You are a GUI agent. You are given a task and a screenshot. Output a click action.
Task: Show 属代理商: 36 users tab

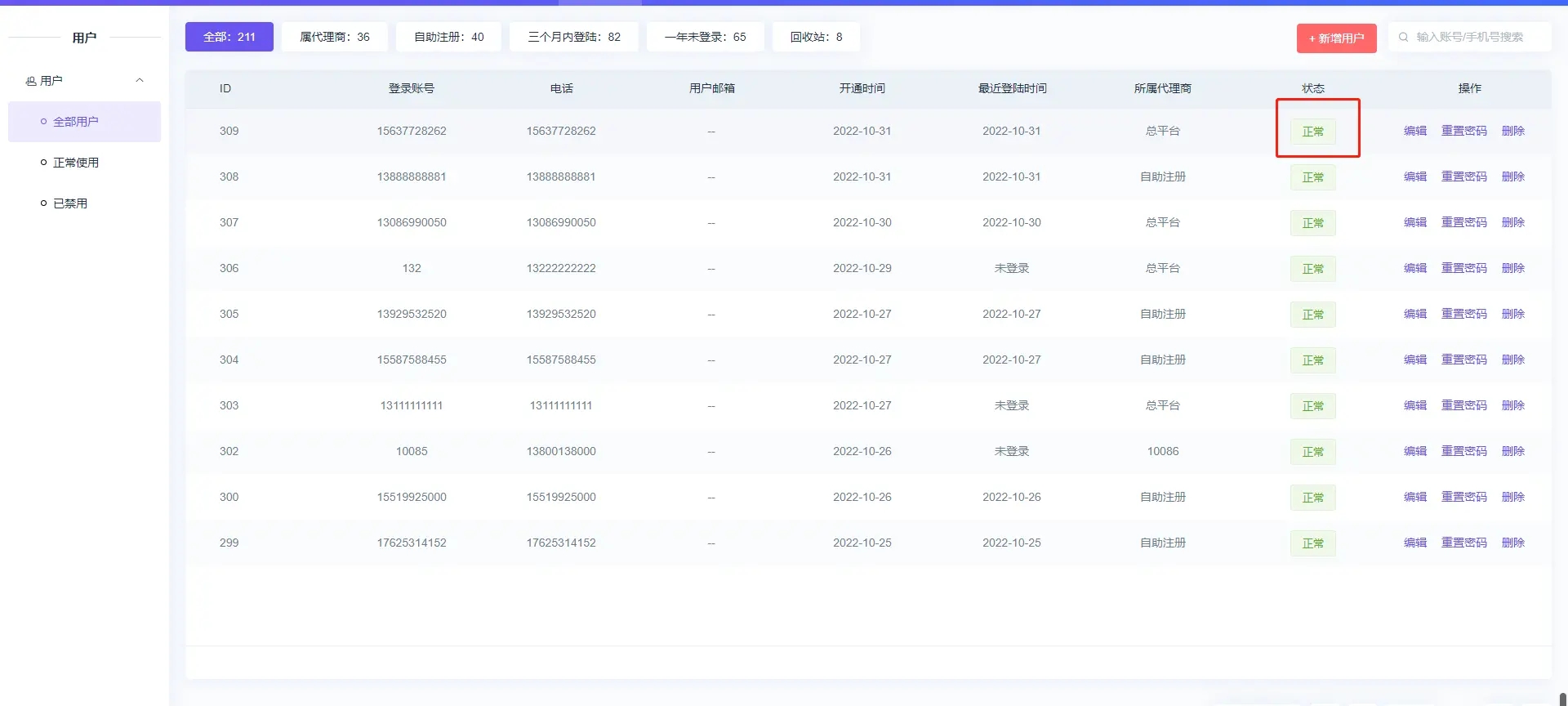point(334,37)
